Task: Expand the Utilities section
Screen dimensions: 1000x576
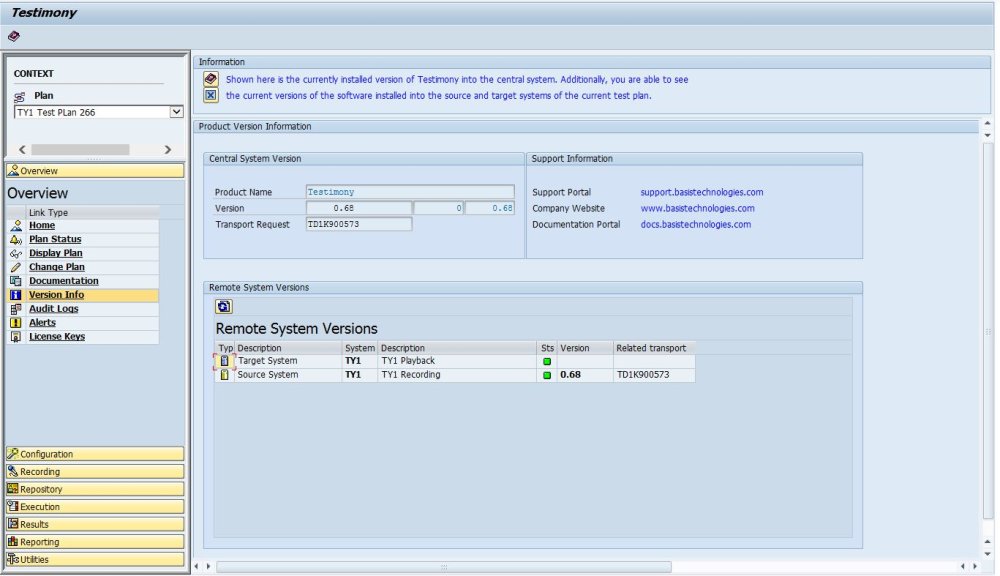Action: click(x=95, y=559)
